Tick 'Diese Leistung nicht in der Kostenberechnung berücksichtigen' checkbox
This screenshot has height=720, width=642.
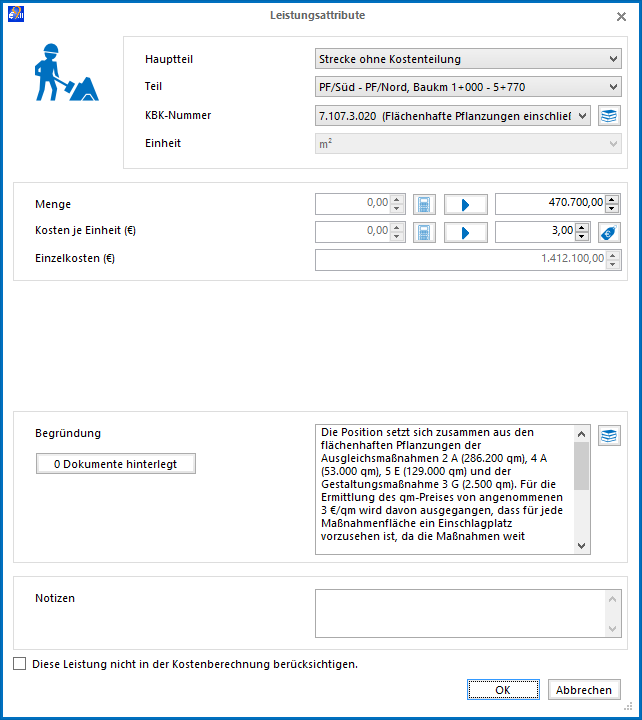[19, 664]
